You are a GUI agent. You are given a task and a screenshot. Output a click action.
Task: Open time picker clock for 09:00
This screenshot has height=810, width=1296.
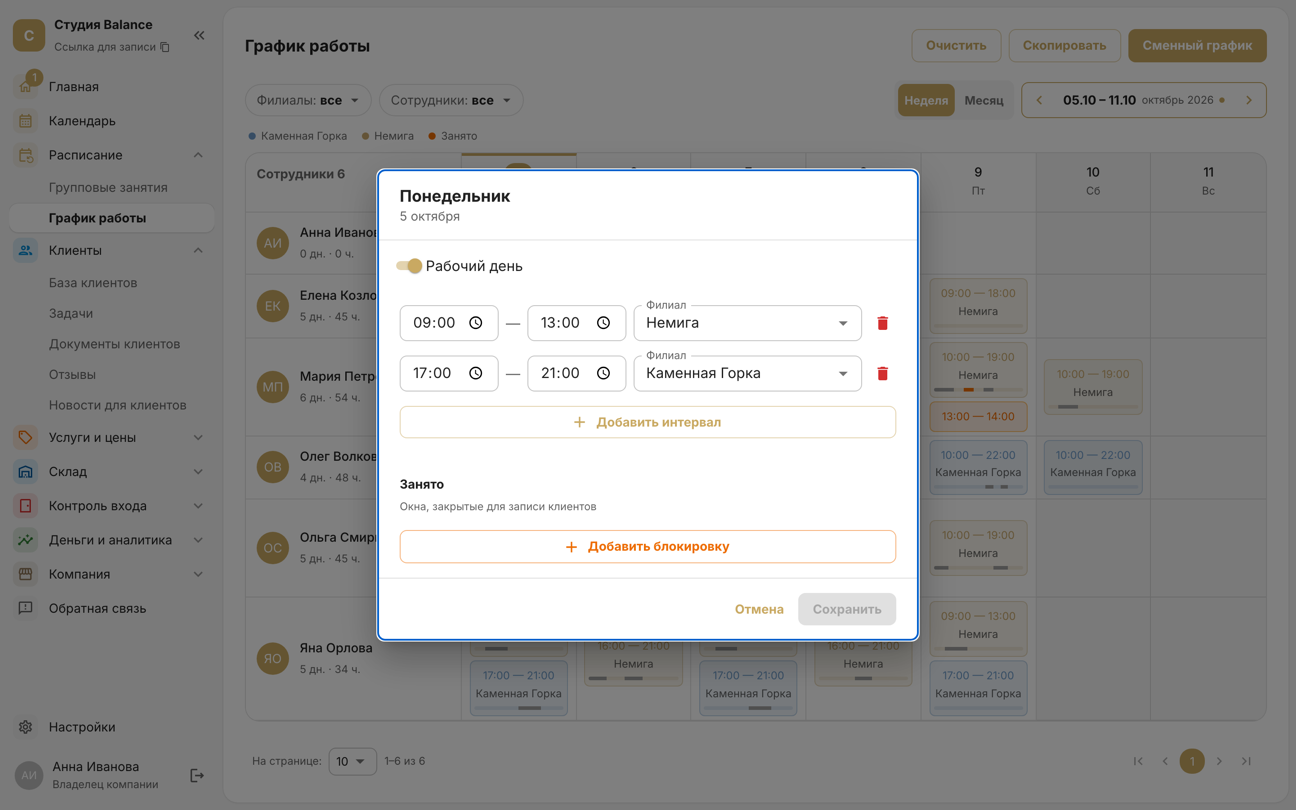[x=476, y=323]
